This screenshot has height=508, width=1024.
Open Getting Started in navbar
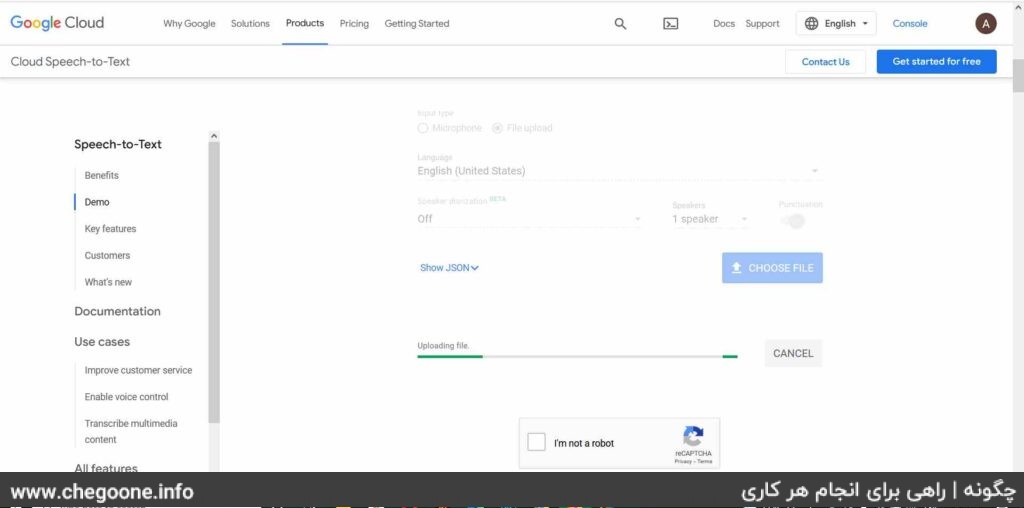(x=417, y=24)
